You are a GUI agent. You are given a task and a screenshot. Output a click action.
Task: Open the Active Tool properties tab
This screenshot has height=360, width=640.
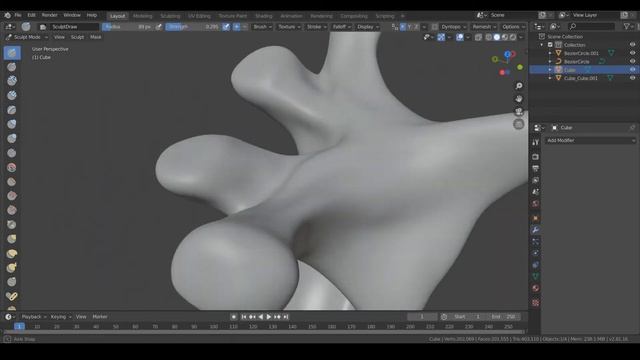pos(536,142)
